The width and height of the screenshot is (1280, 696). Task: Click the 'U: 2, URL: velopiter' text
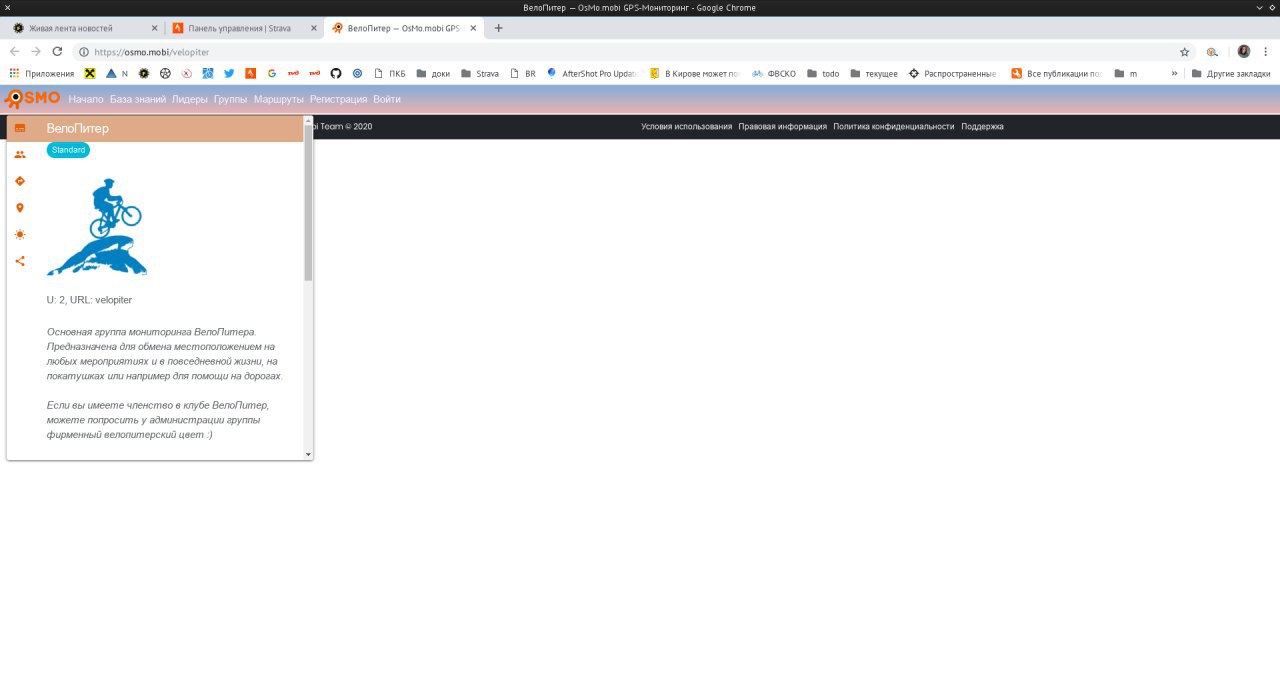[89, 300]
